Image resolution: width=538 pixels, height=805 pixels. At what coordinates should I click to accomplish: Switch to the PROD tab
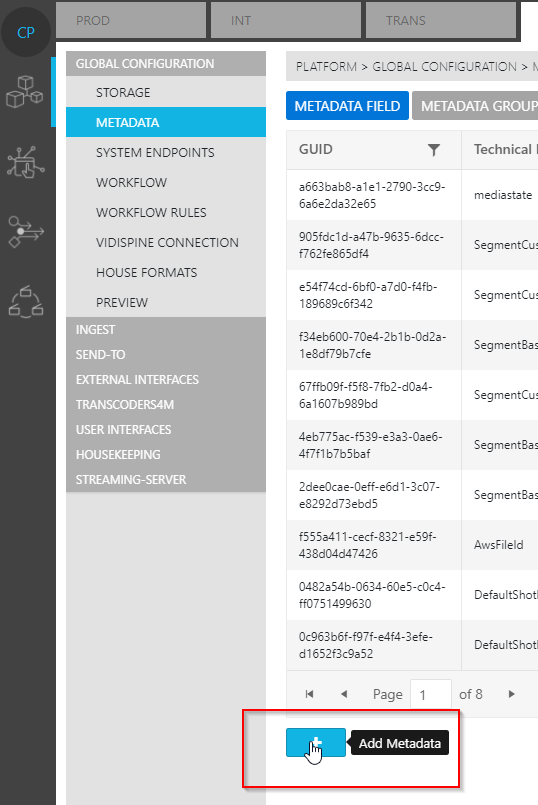click(131, 20)
